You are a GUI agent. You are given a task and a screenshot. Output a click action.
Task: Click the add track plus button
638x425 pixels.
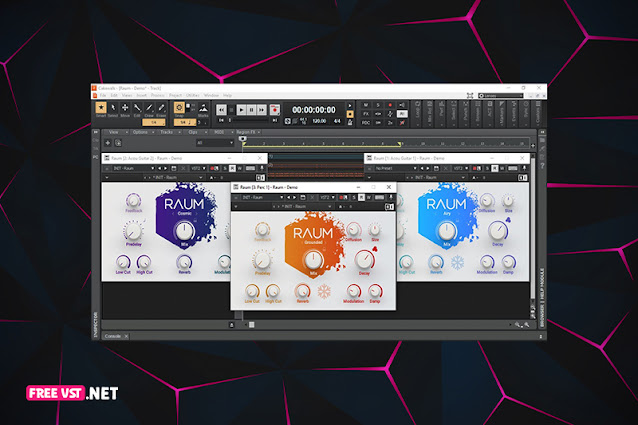(108, 143)
